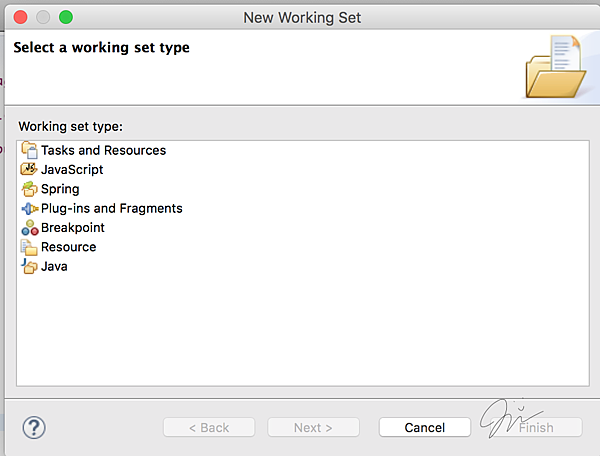Screen dimensions: 600x456
Task: Click the Java working set icon
Action: tap(28, 266)
